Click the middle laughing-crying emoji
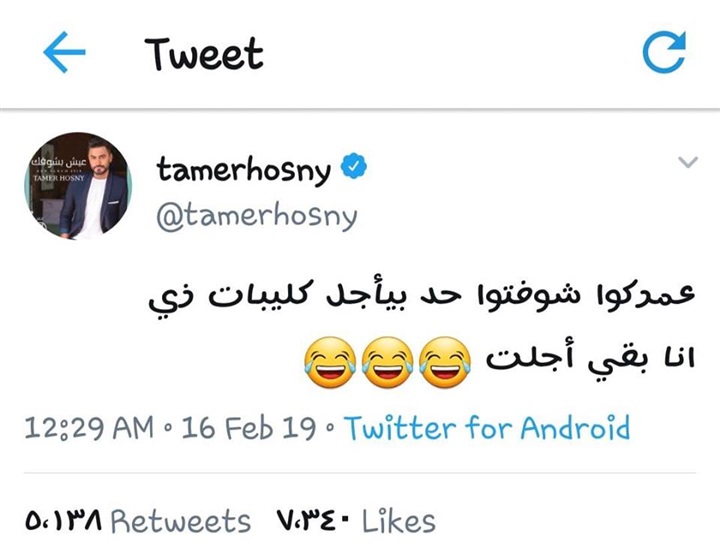The height and width of the screenshot is (553, 720). 388,363
